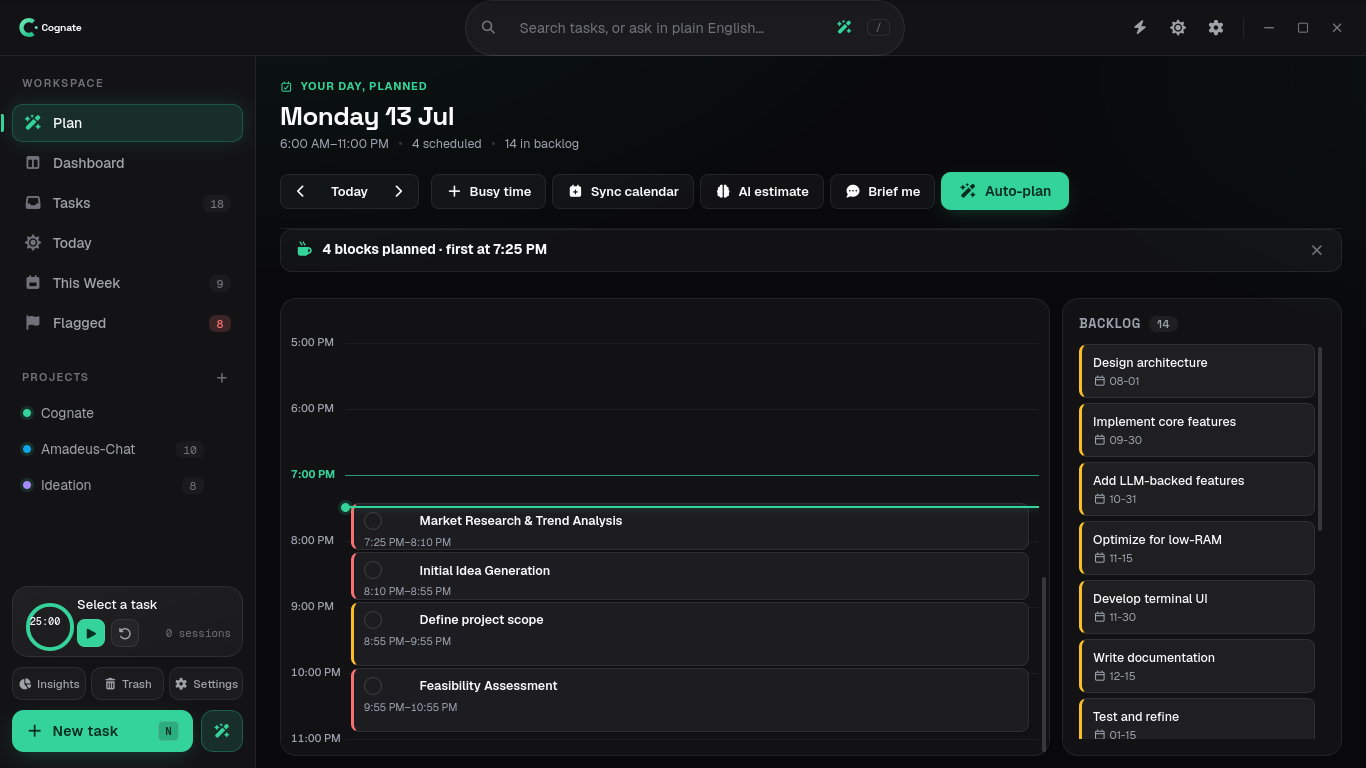
Task: Open the Plan view
Action: (127, 123)
